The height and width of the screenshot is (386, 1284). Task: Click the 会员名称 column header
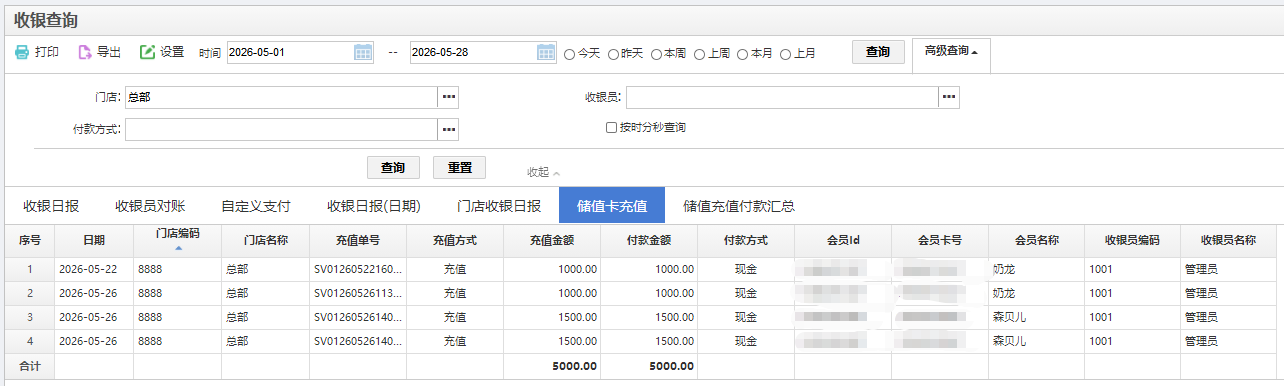click(1037, 240)
